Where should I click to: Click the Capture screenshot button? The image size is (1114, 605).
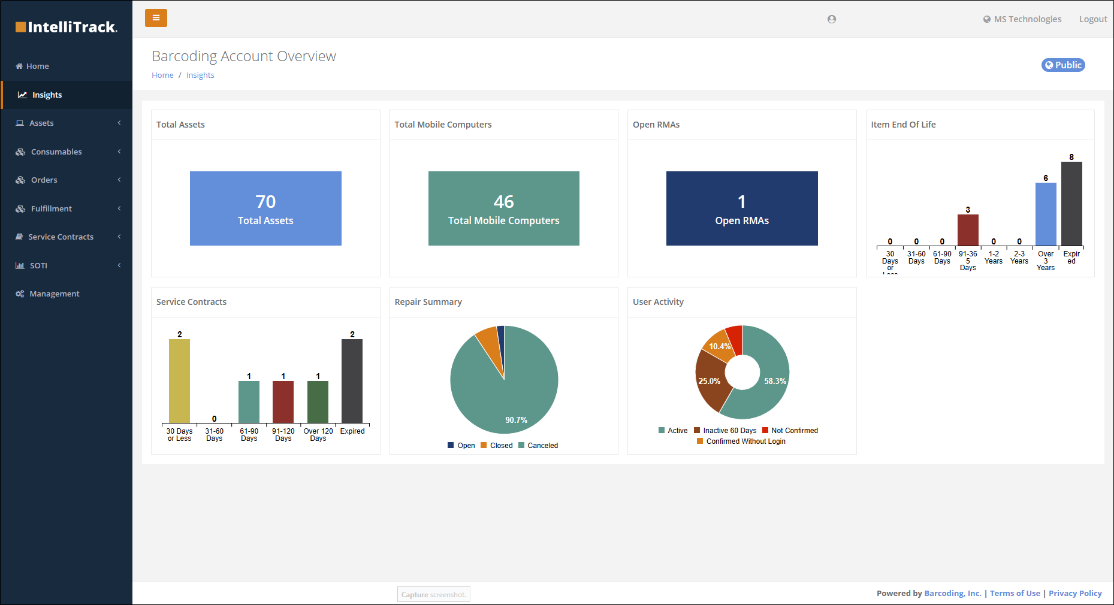(x=433, y=594)
